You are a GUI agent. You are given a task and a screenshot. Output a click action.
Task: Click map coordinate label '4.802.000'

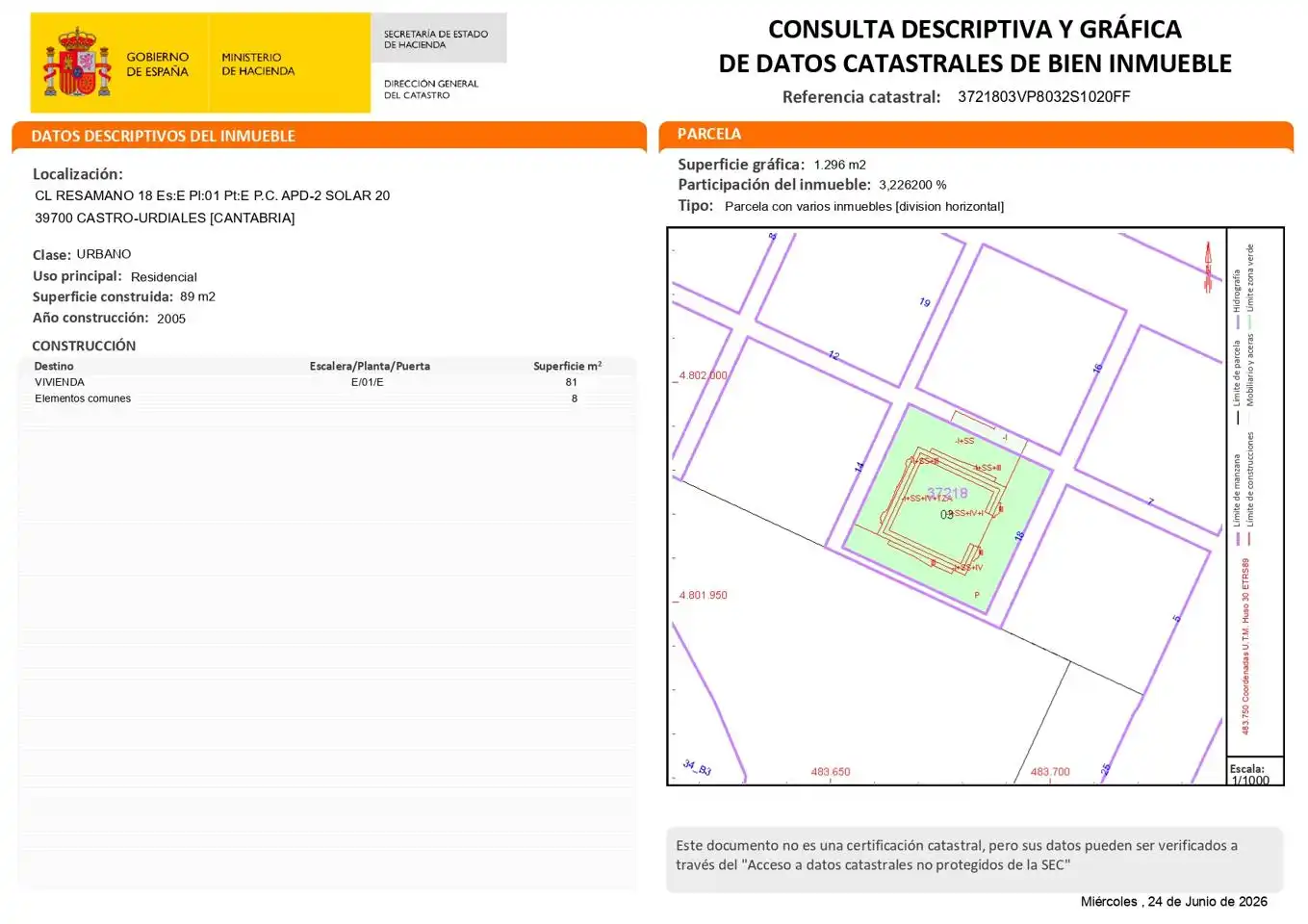pos(704,375)
